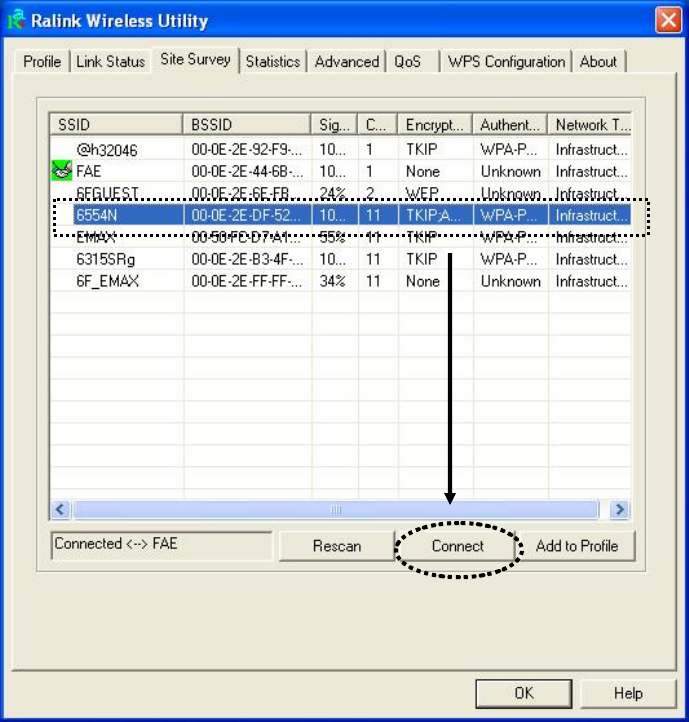This screenshot has height=722, width=689.
Task: Click the WPA-P... cell in 6315SRg row
Action: click(508, 259)
